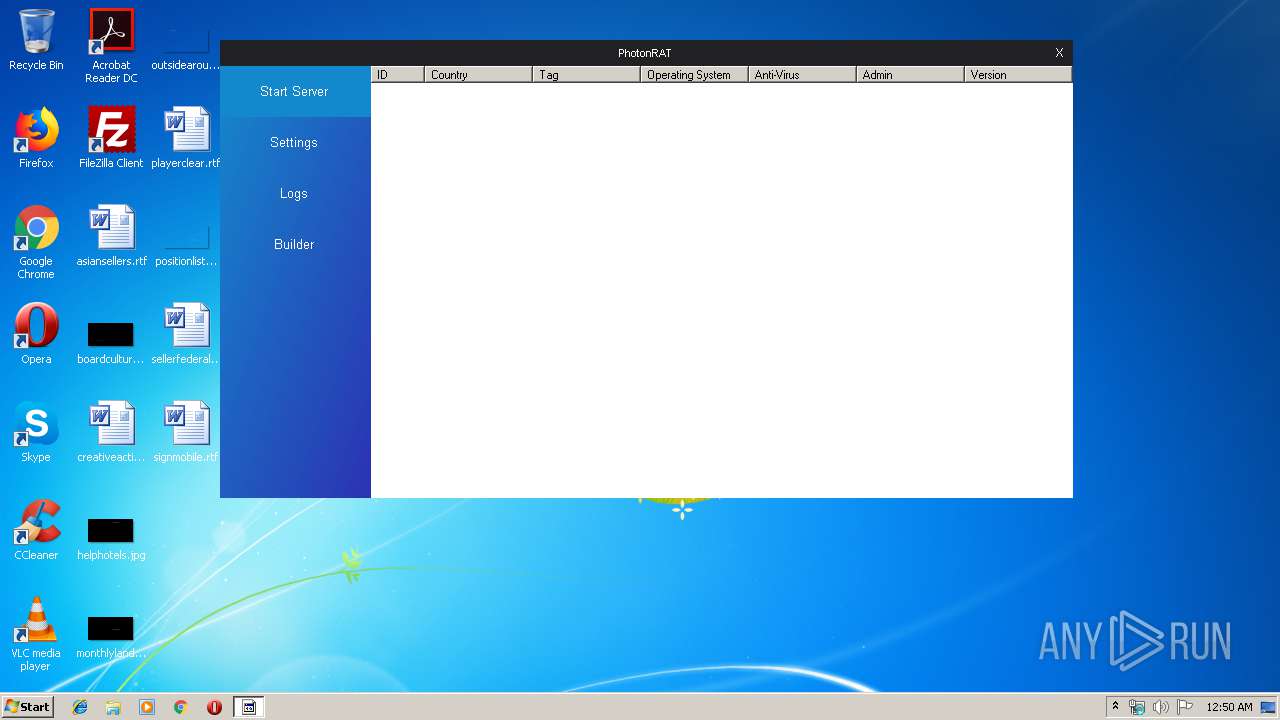Select the CCleaner desktop icon
Viewport: 1280px width, 720px height.
36,531
